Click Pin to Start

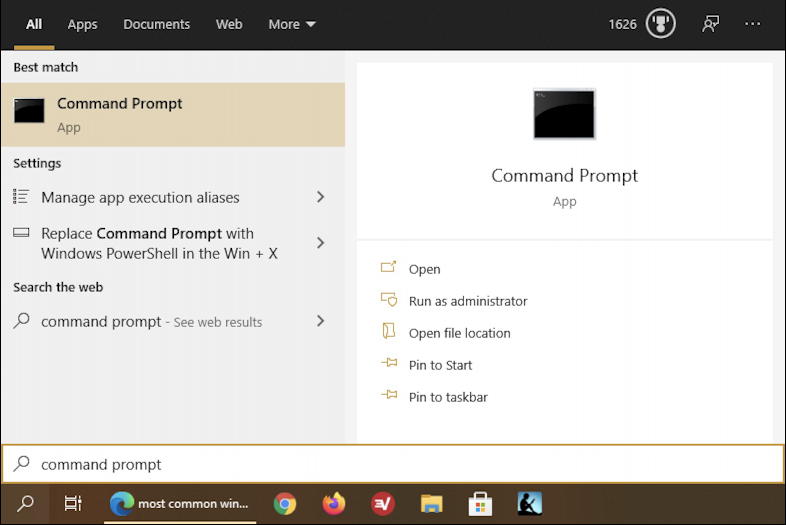coord(440,365)
